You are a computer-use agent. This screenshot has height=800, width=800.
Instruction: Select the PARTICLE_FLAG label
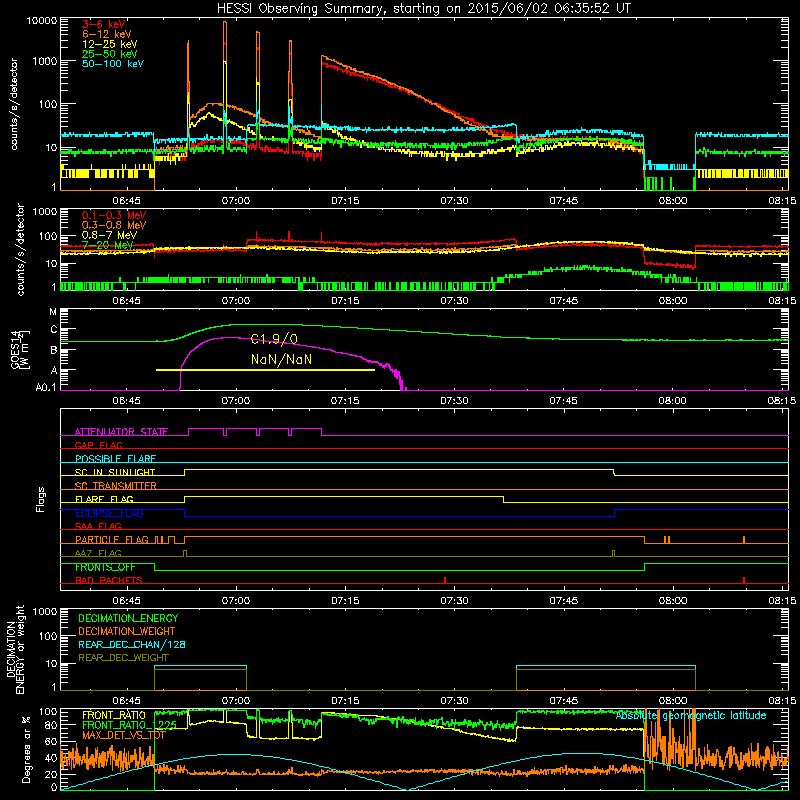tap(112, 540)
